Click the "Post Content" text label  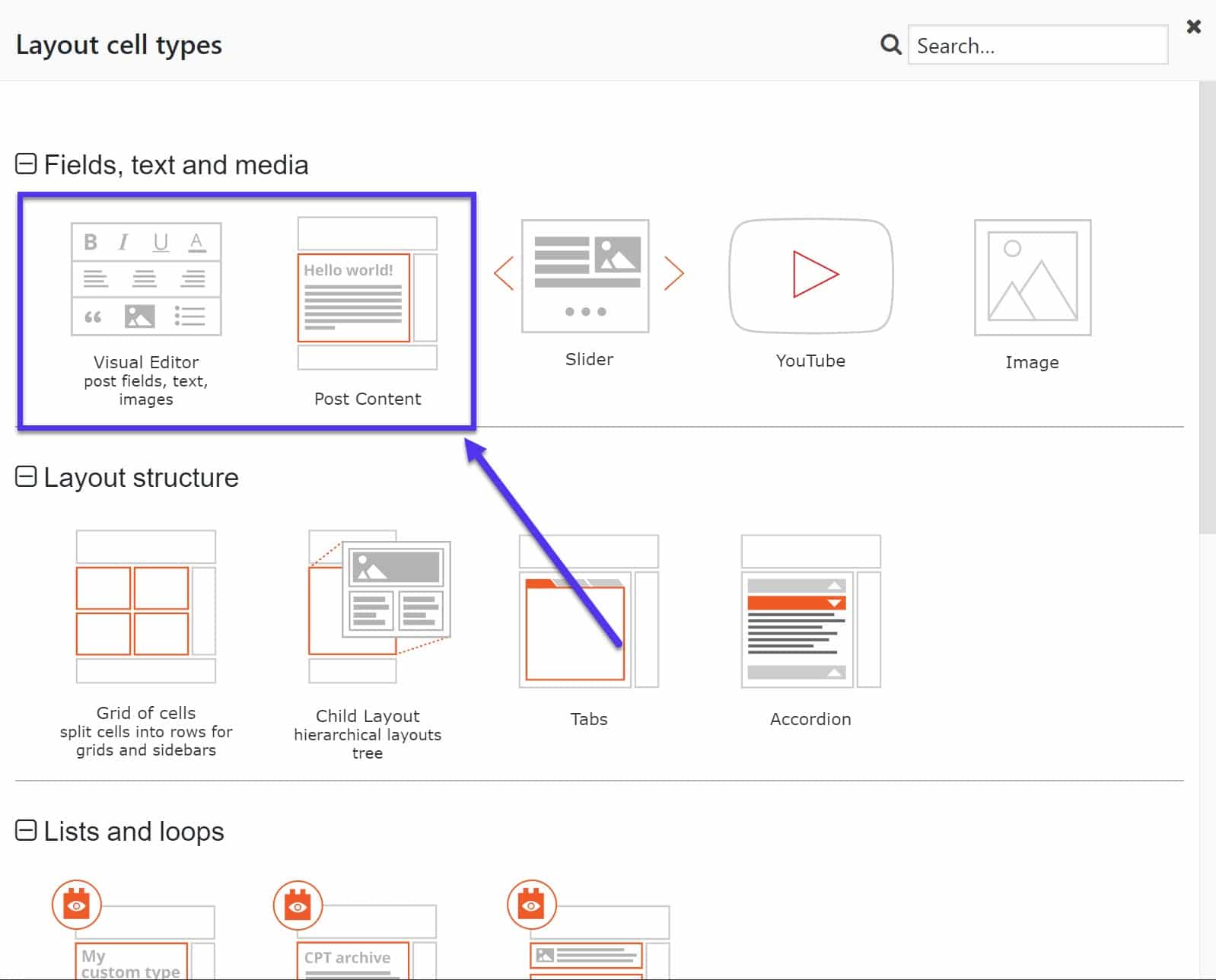(x=367, y=399)
